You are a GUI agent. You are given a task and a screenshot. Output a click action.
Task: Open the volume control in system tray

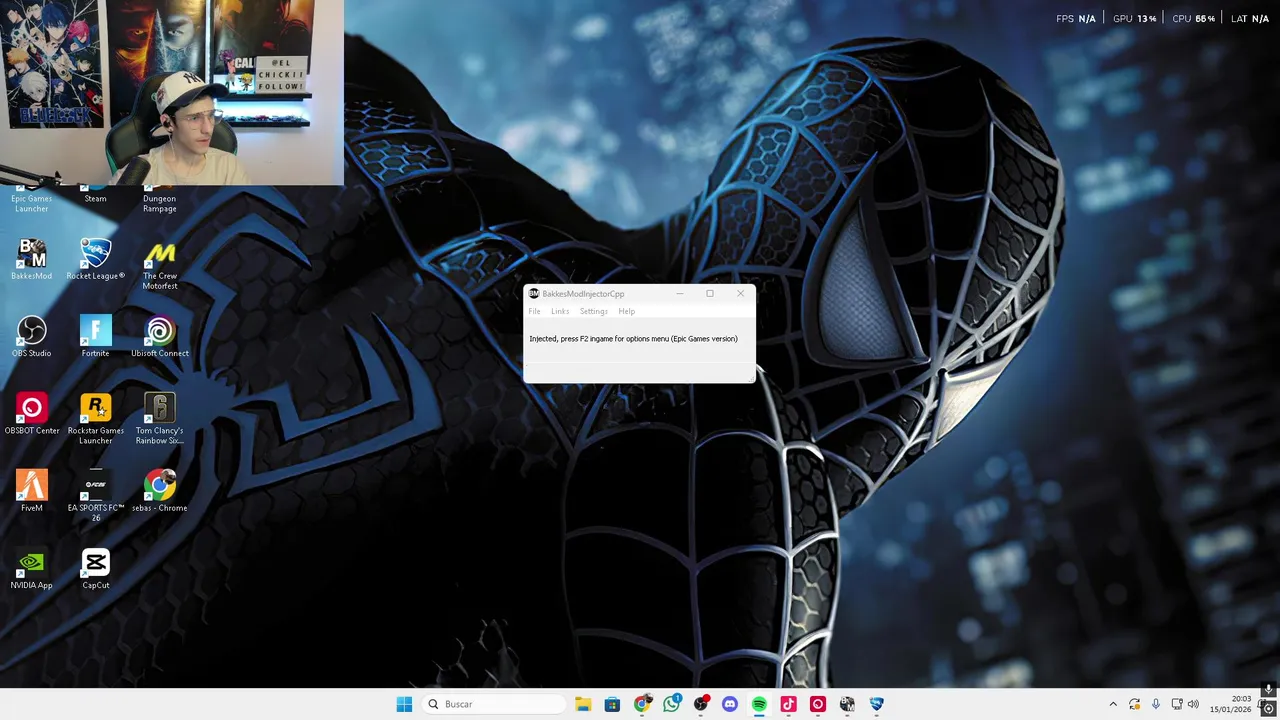click(x=1193, y=705)
